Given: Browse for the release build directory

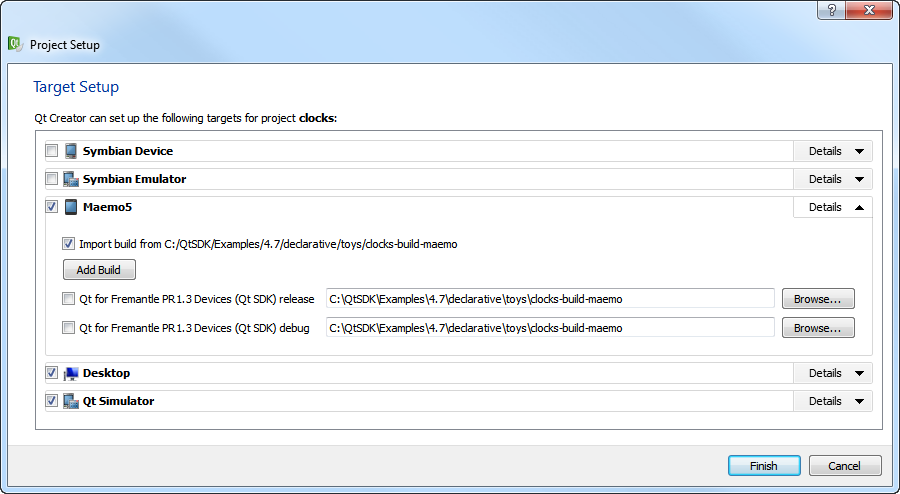Looking at the screenshot, I should [x=818, y=299].
